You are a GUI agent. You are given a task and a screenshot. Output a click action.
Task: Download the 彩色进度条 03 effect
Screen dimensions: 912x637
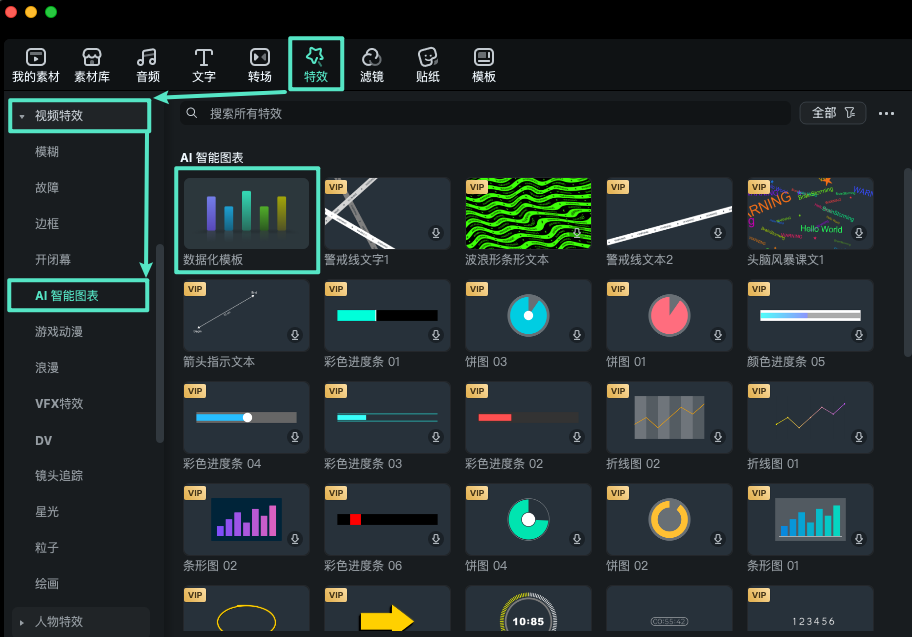tap(436, 437)
